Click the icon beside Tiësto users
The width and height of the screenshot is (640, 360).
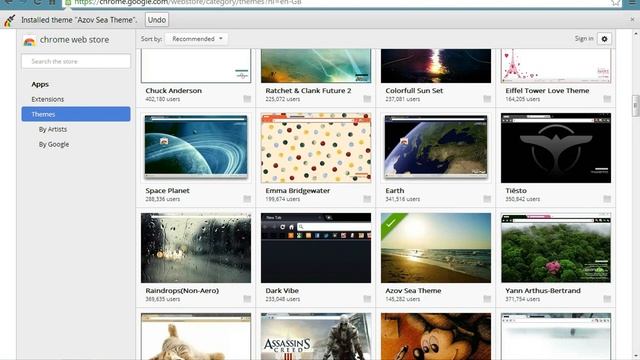[607, 199]
